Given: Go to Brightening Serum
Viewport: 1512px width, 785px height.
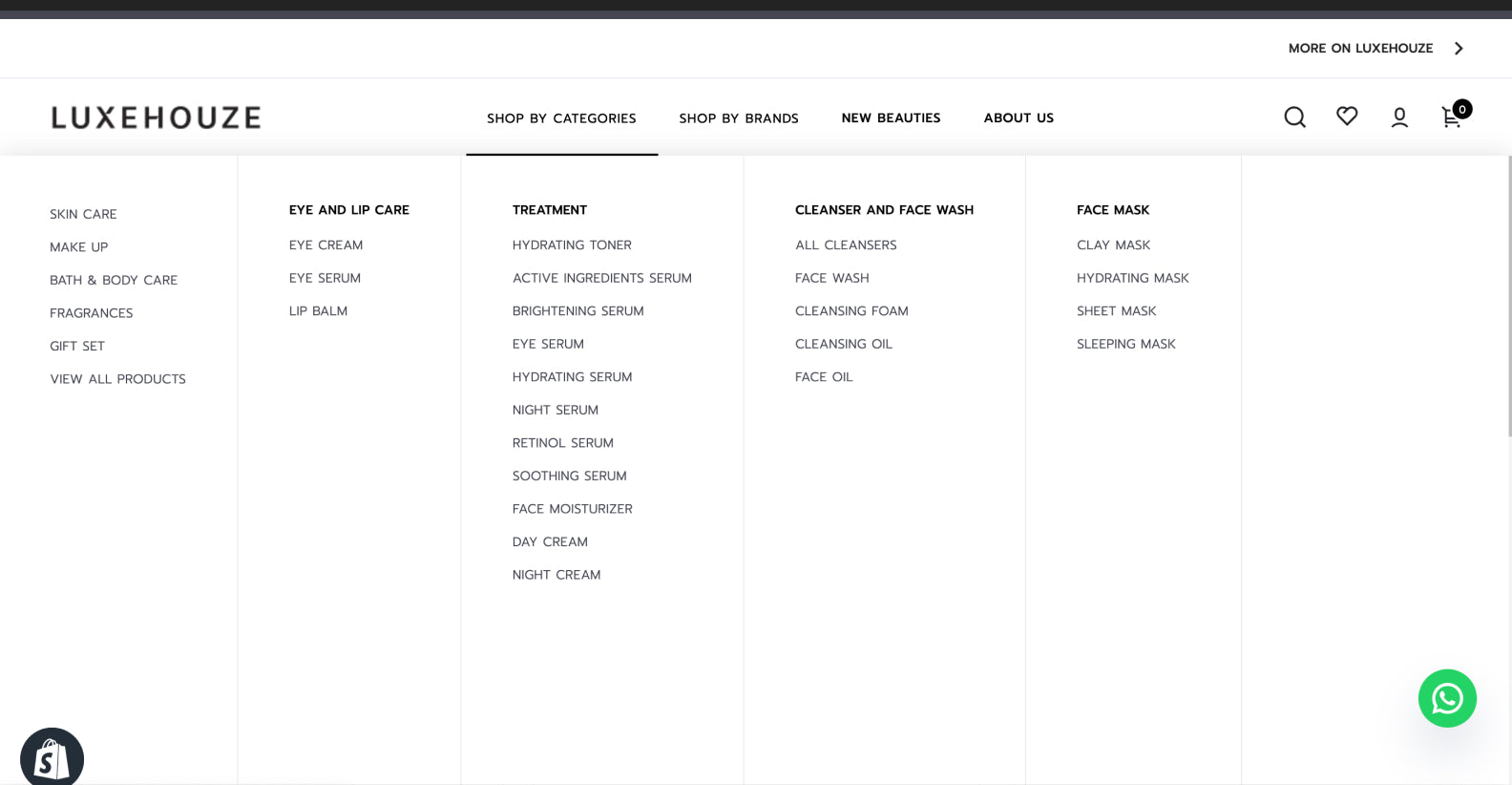Looking at the screenshot, I should [x=578, y=311].
